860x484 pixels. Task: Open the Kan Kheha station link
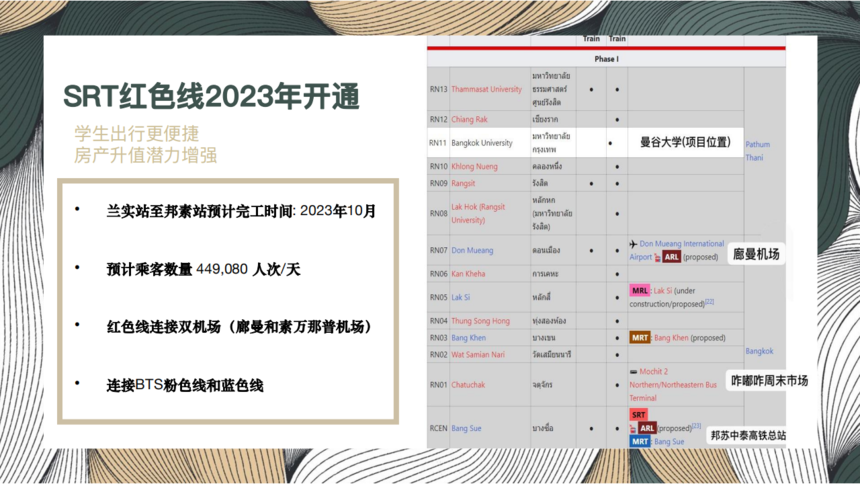468,274
